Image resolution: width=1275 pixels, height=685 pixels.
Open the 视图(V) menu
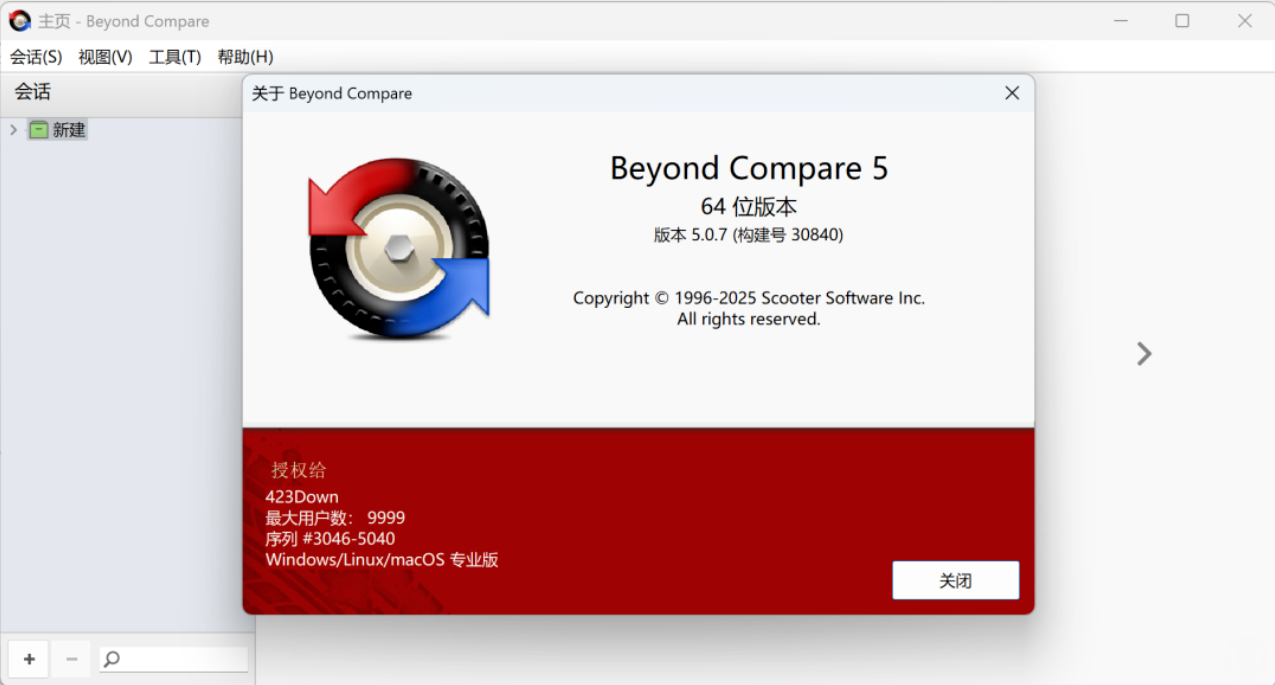coord(105,57)
